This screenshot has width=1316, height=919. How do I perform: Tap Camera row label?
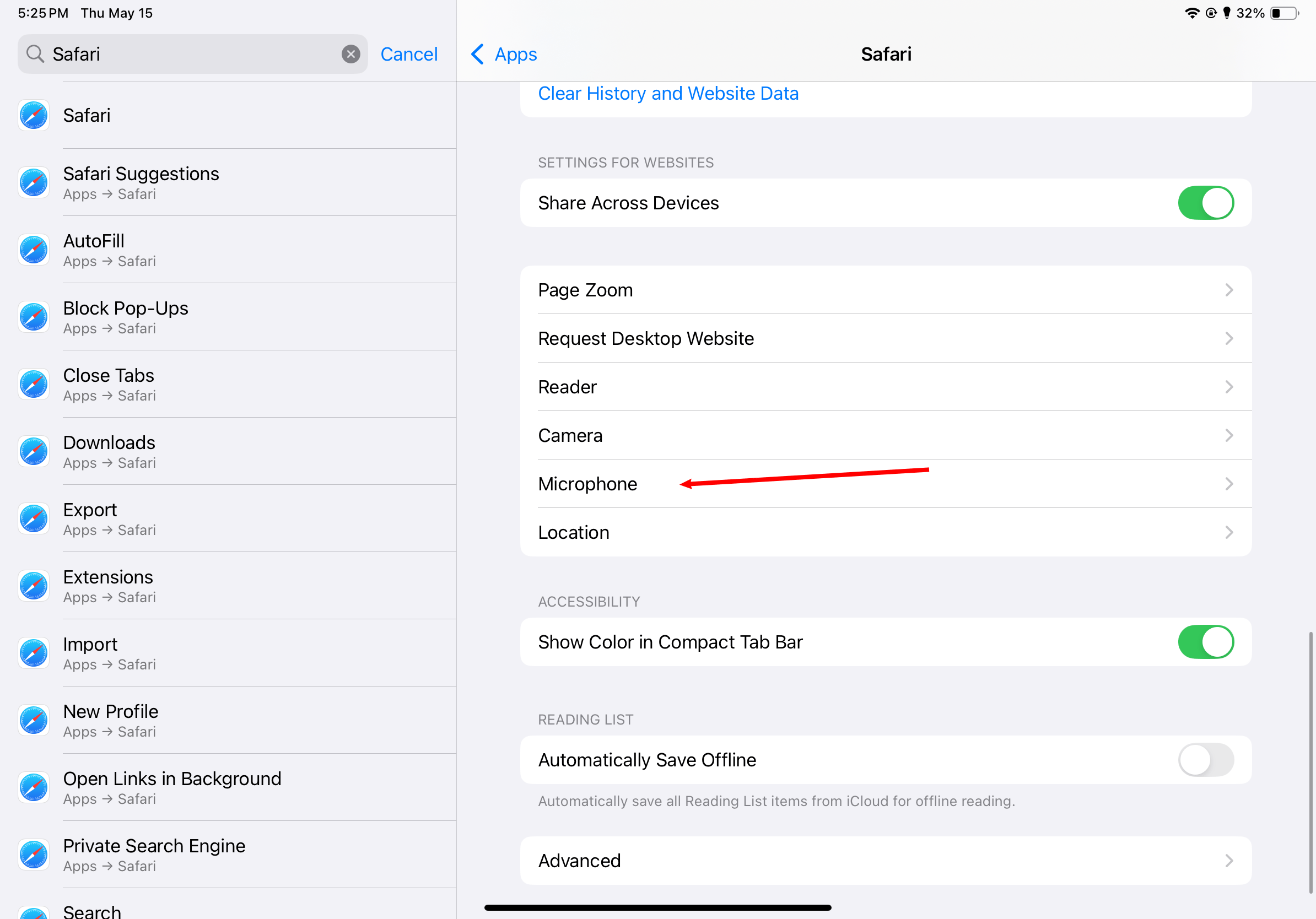click(570, 435)
